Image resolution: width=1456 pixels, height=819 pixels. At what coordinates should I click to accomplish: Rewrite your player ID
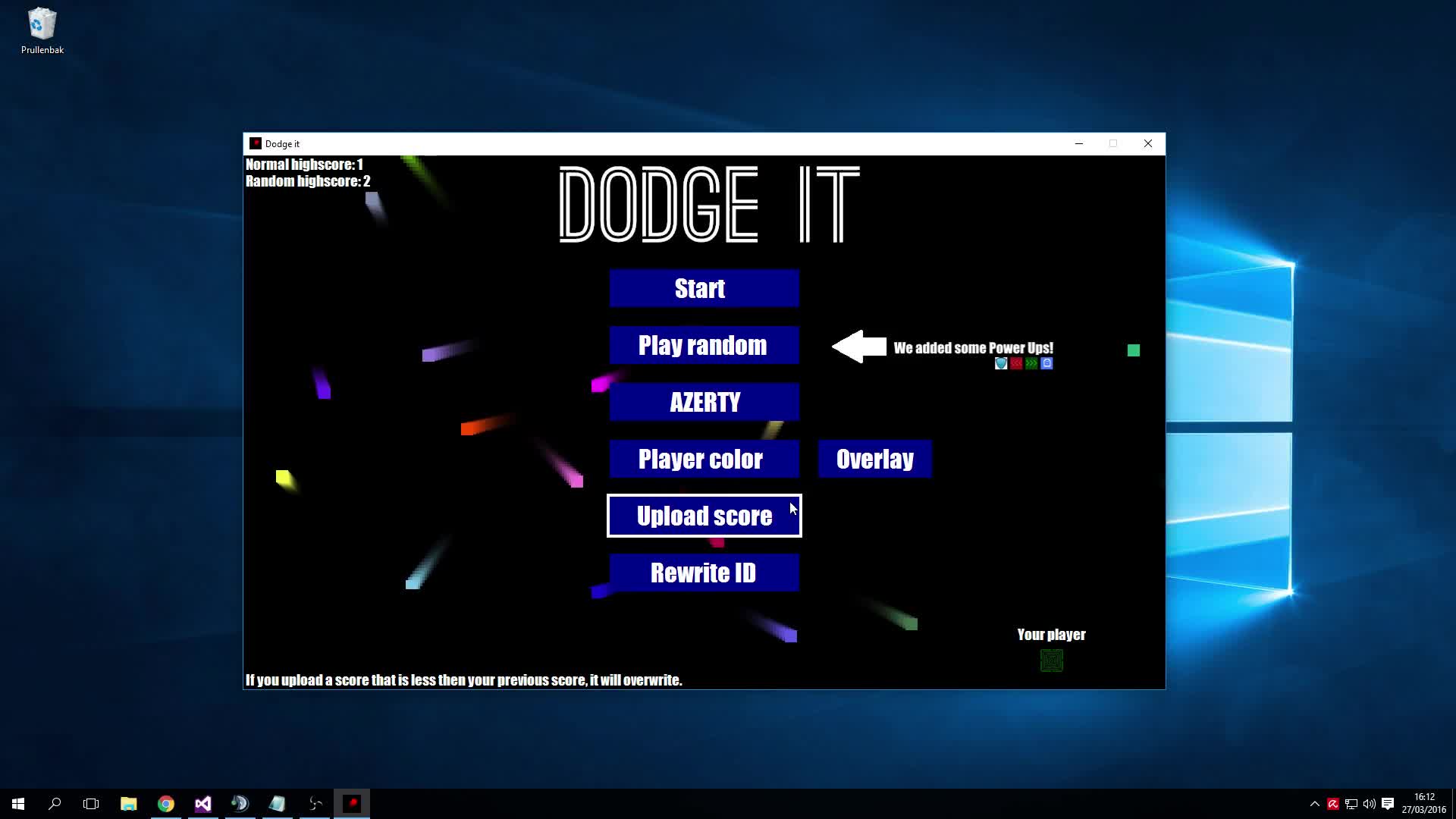[702, 573]
